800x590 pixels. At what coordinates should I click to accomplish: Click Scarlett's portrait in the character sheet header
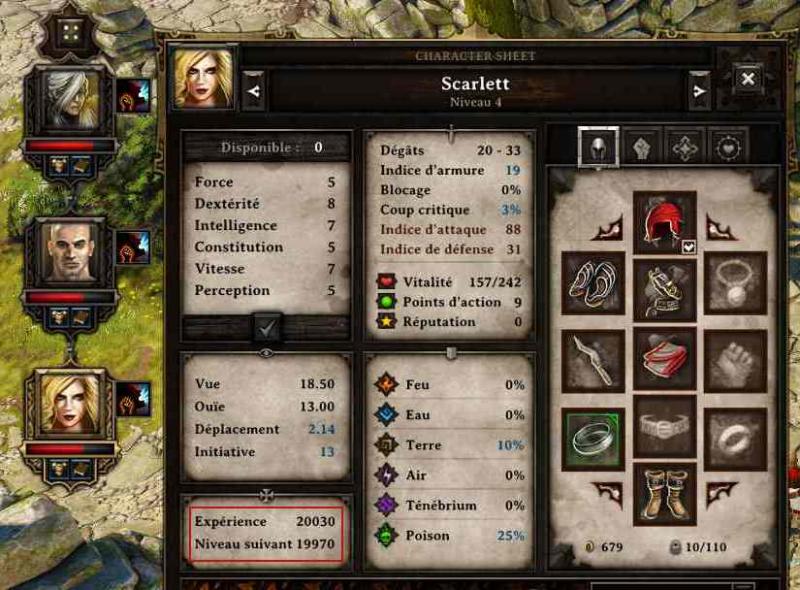point(204,78)
